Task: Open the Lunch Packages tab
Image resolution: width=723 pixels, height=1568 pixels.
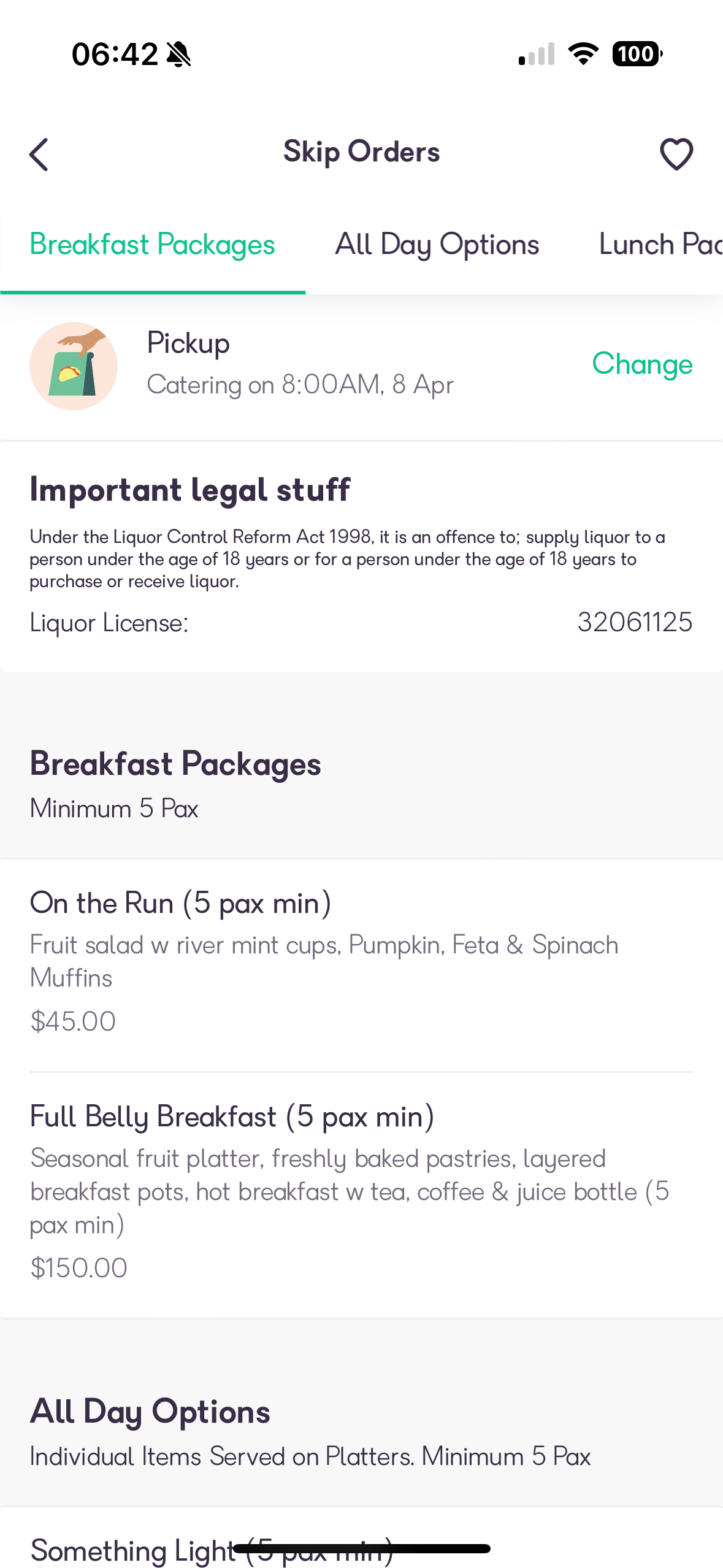Action: 660,244
